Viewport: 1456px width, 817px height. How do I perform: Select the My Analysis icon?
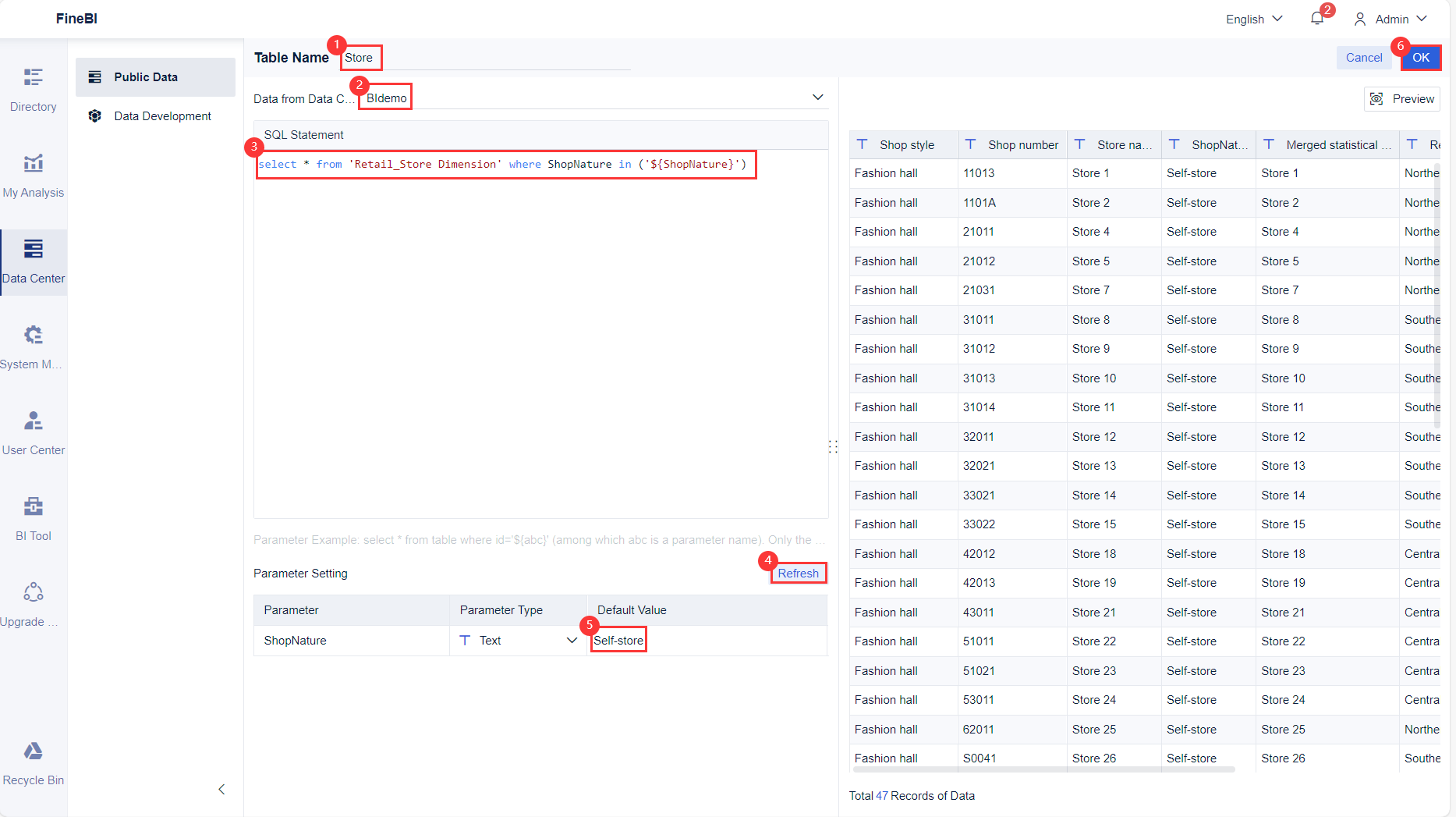pos(33,174)
